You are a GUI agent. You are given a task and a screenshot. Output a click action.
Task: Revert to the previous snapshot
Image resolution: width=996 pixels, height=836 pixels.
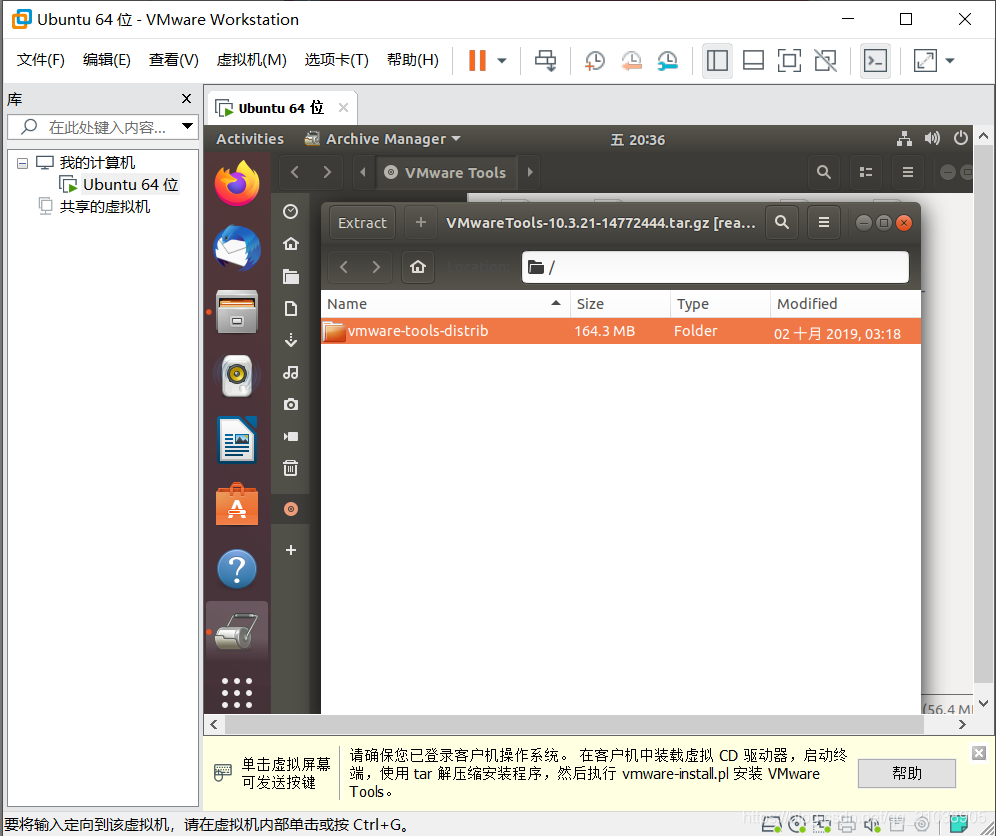(x=631, y=61)
